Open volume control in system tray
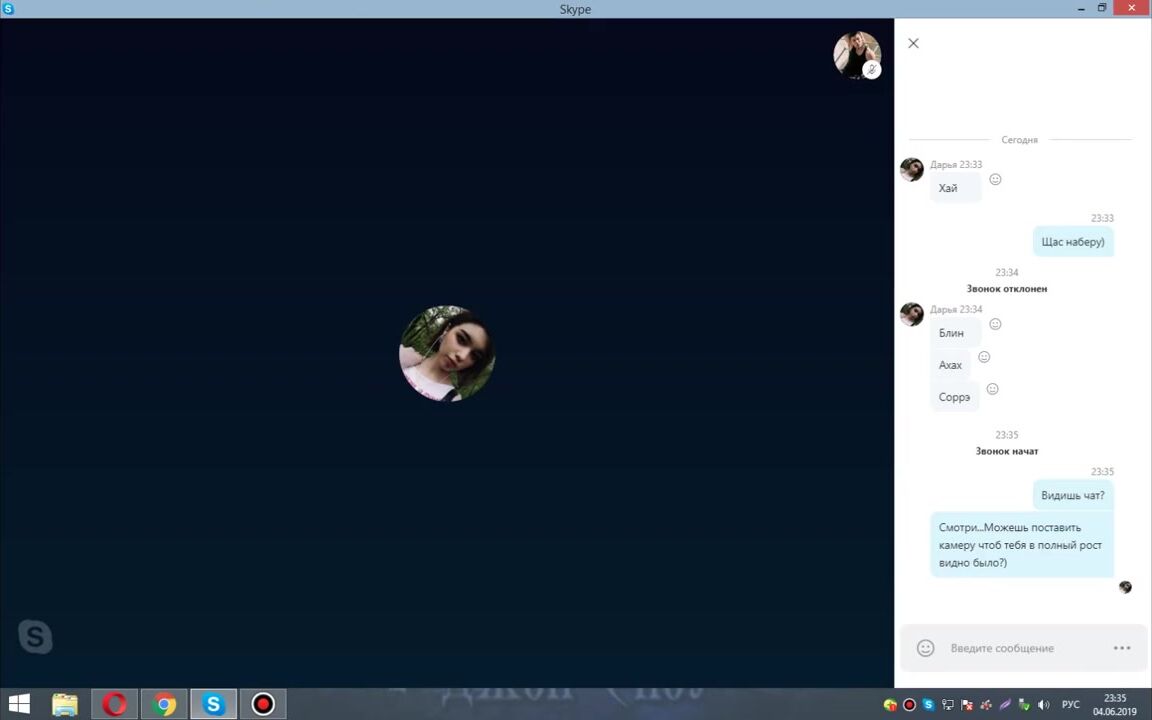Screen dimensions: 1152x720 [x=1044, y=704]
